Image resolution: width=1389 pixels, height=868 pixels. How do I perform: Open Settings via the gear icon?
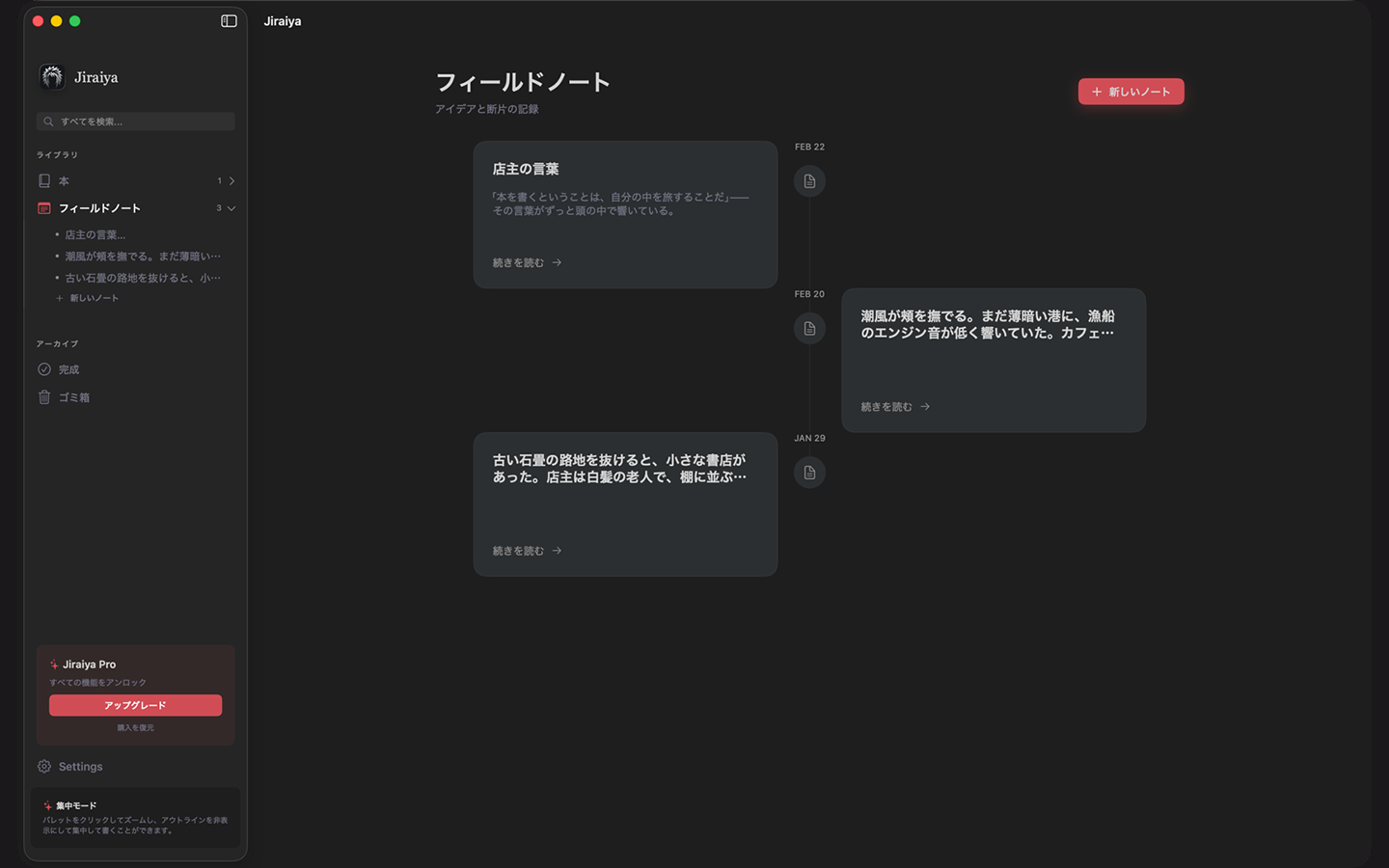[x=44, y=767]
